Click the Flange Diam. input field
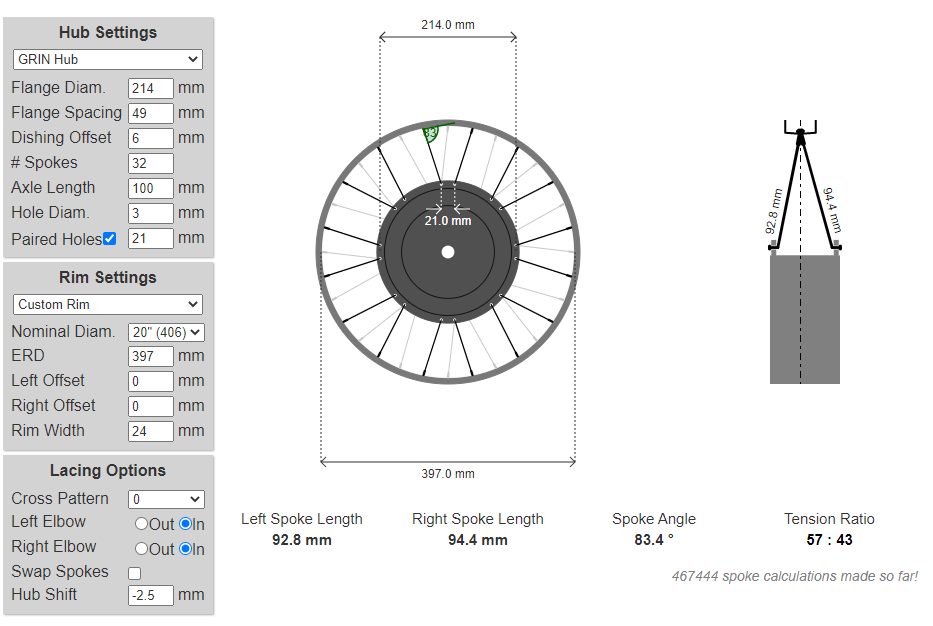This screenshot has height=626, width=933. (151, 88)
